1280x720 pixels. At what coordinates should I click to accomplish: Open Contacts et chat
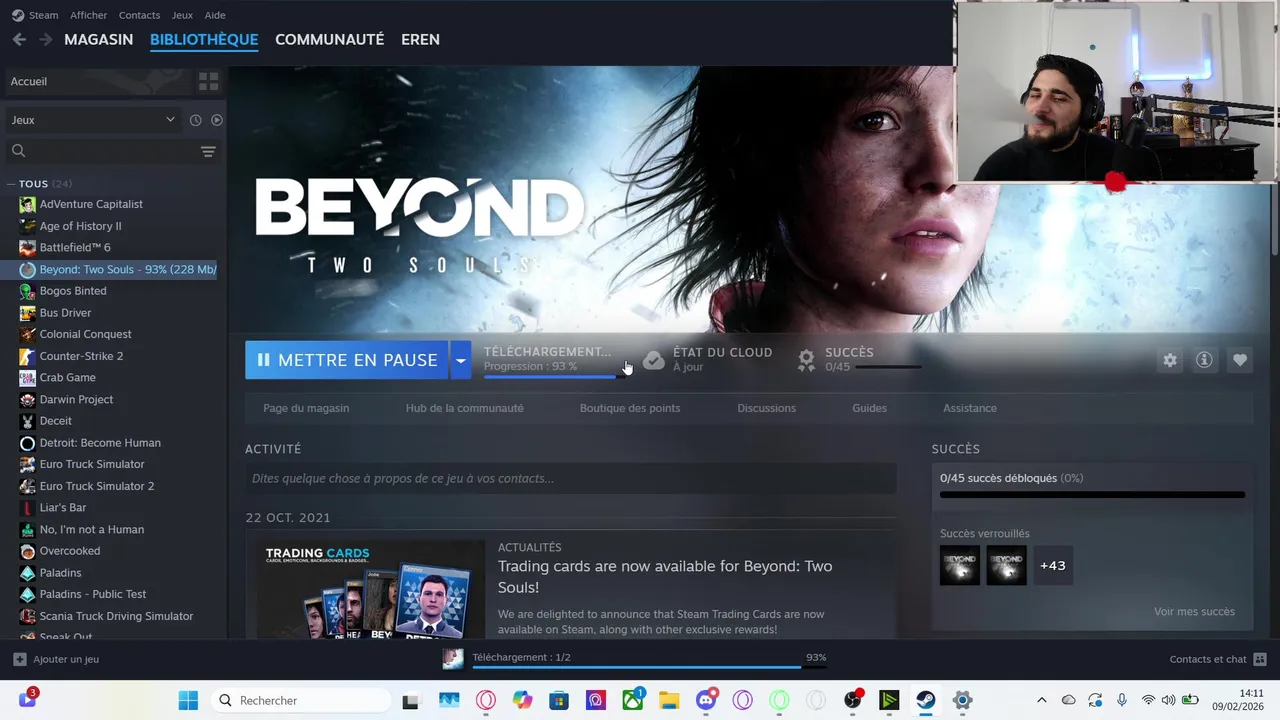[1218, 659]
